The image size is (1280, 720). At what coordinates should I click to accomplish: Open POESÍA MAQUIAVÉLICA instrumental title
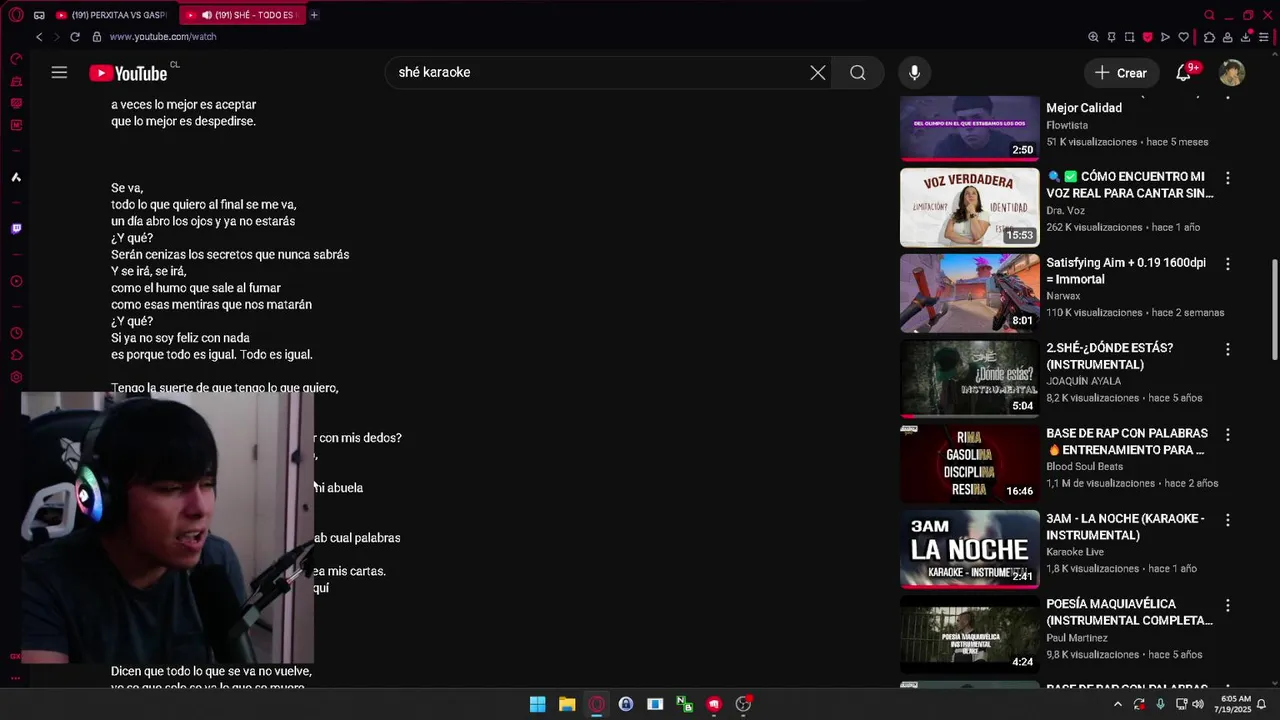pos(1129,612)
